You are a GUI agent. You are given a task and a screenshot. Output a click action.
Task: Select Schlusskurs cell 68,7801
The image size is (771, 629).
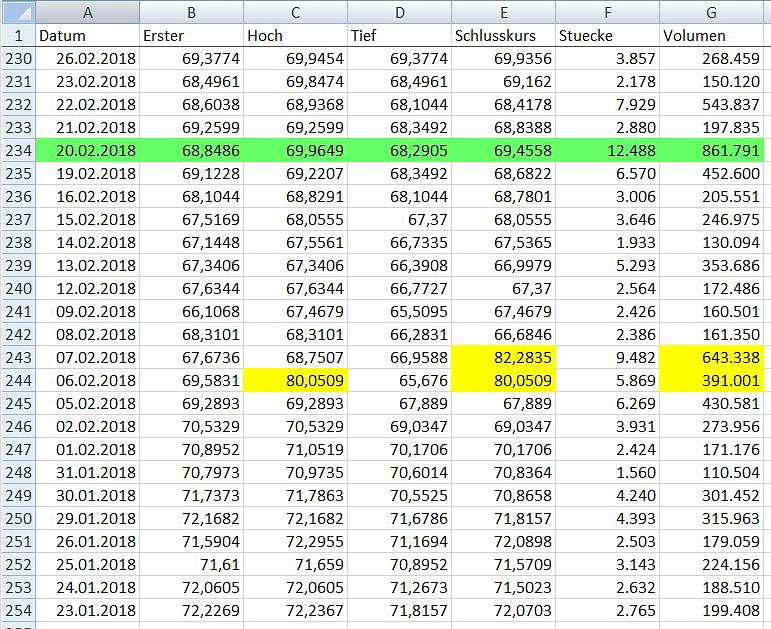tap(504, 197)
